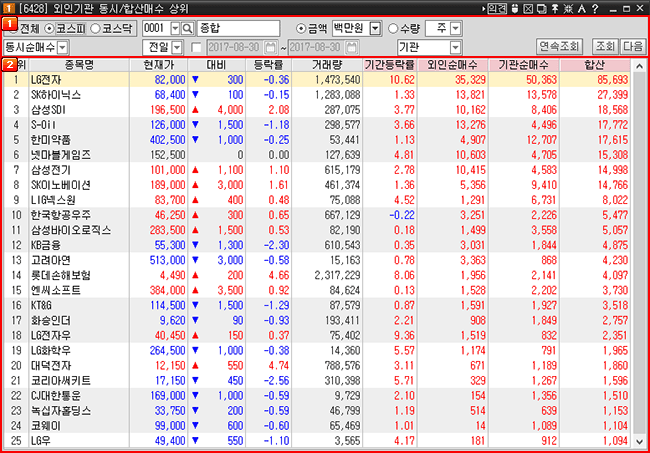Pin the window with the pushpin icon
The width and height of the screenshot is (650, 453).
tap(555, 8)
